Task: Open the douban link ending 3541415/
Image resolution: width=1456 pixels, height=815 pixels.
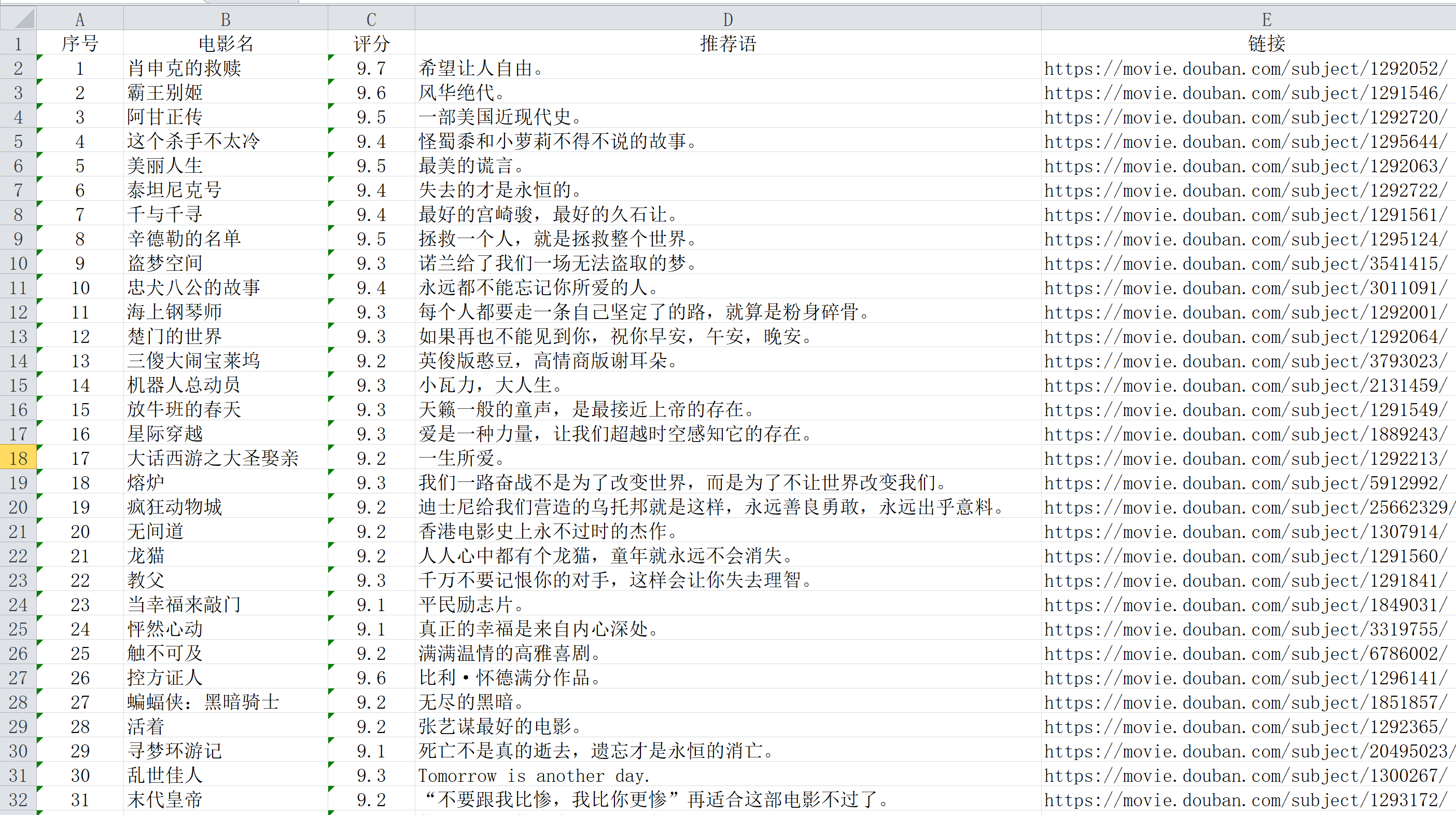Action: pos(1245,263)
